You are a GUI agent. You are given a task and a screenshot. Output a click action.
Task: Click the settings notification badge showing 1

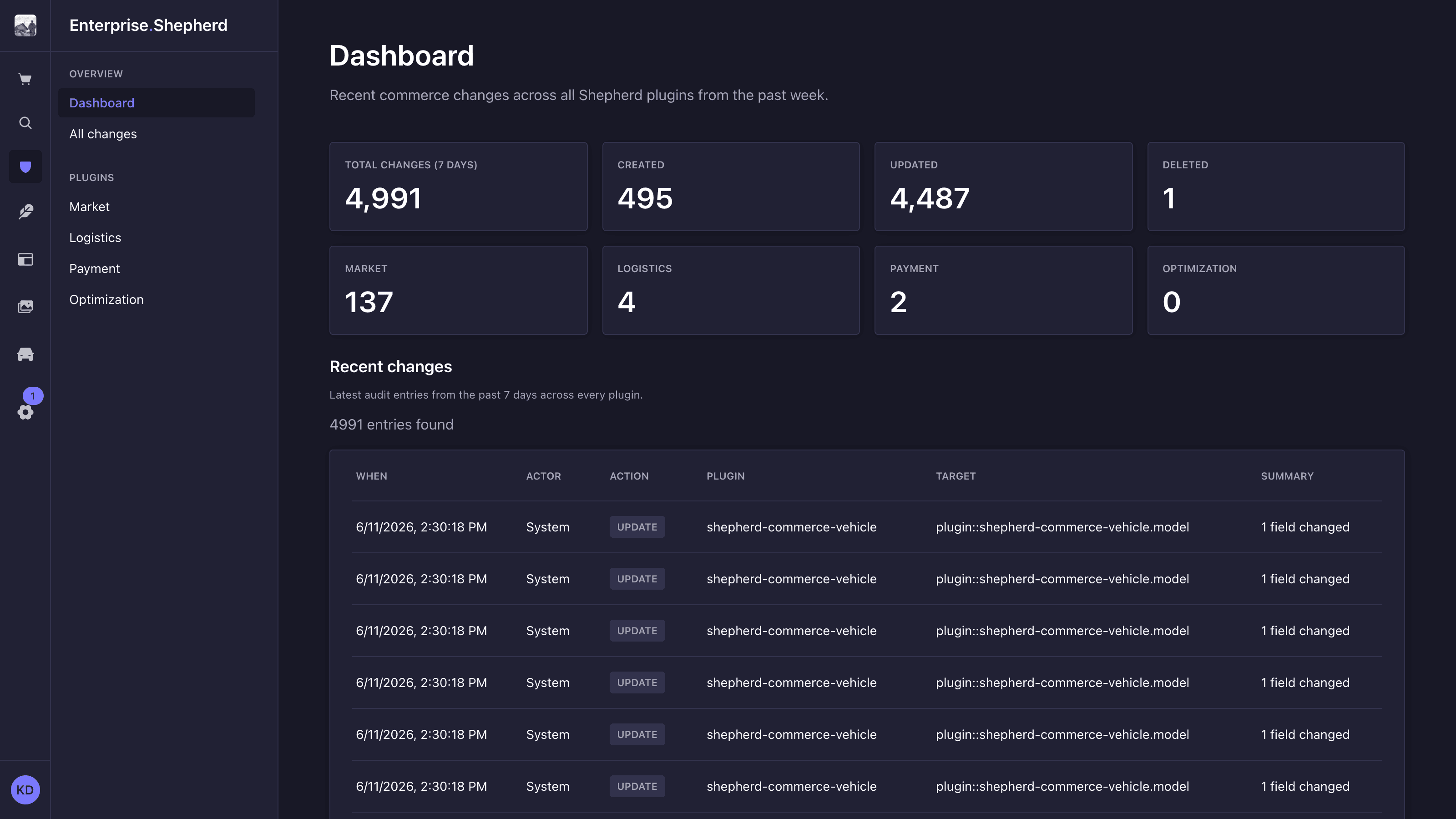(x=33, y=396)
